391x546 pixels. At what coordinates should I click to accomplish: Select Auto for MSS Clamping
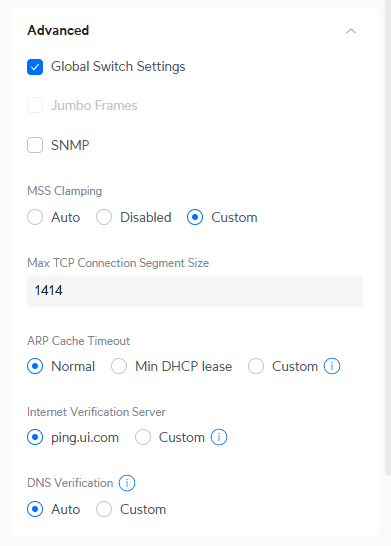point(35,217)
